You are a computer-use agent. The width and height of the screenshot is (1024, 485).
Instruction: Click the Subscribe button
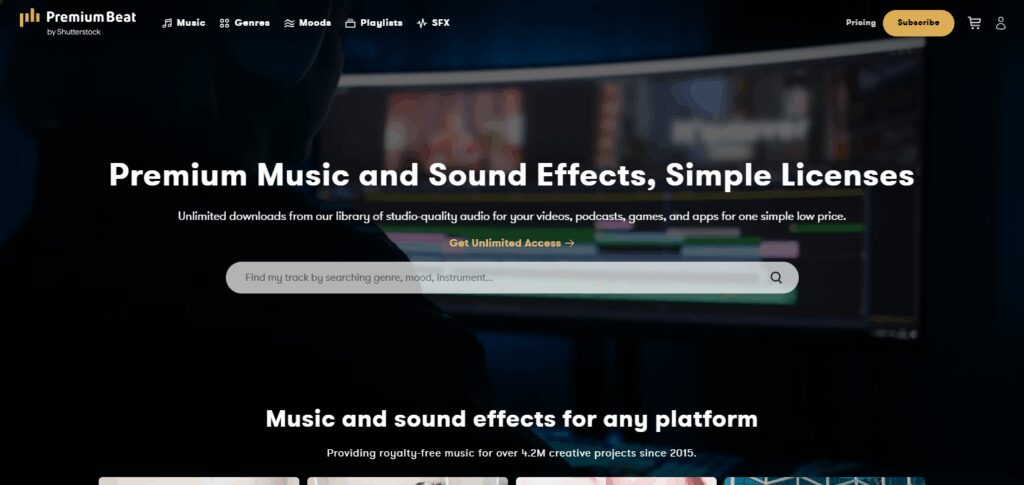click(x=918, y=23)
